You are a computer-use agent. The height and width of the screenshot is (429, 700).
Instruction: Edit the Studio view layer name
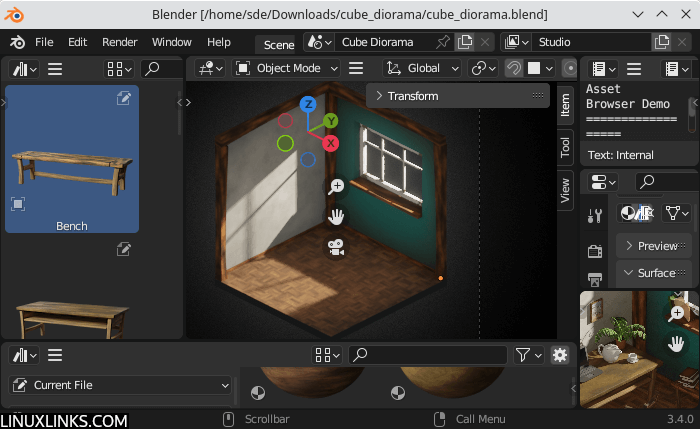[592, 42]
